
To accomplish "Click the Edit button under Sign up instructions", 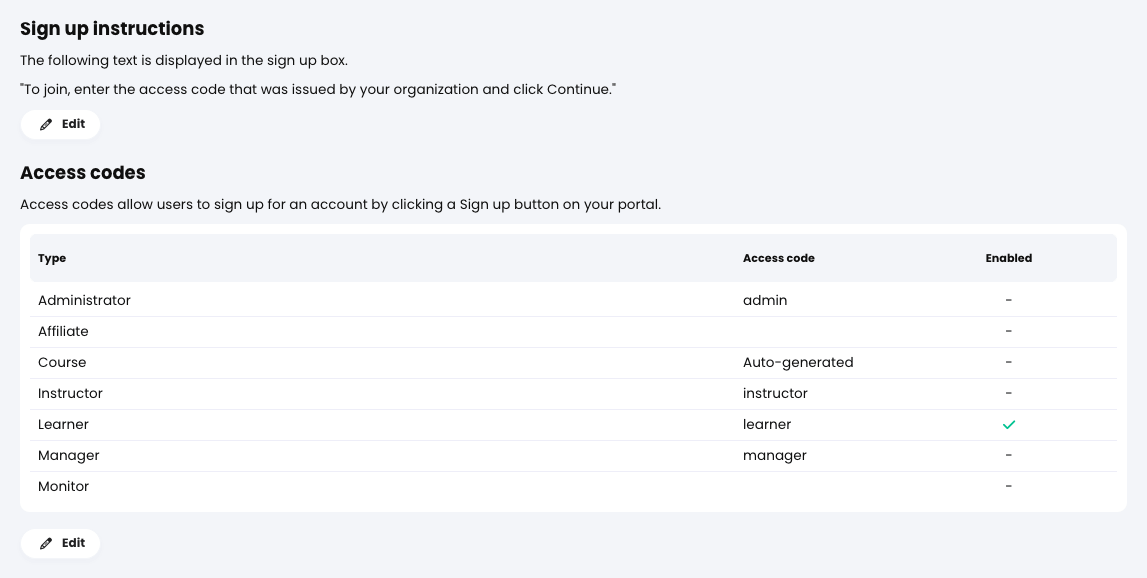I will coord(60,124).
